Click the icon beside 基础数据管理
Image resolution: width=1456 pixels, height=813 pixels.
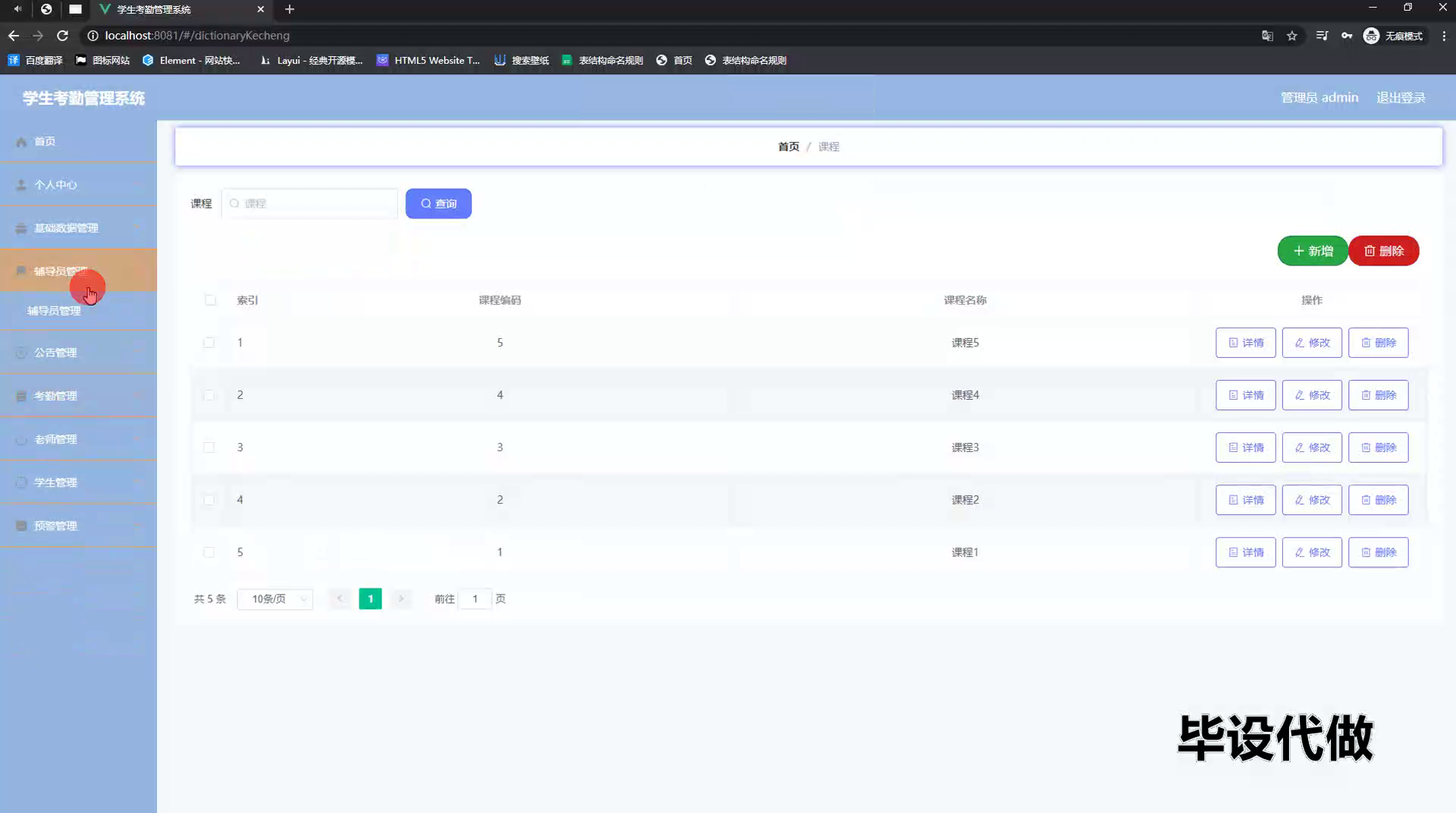(21, 228)
